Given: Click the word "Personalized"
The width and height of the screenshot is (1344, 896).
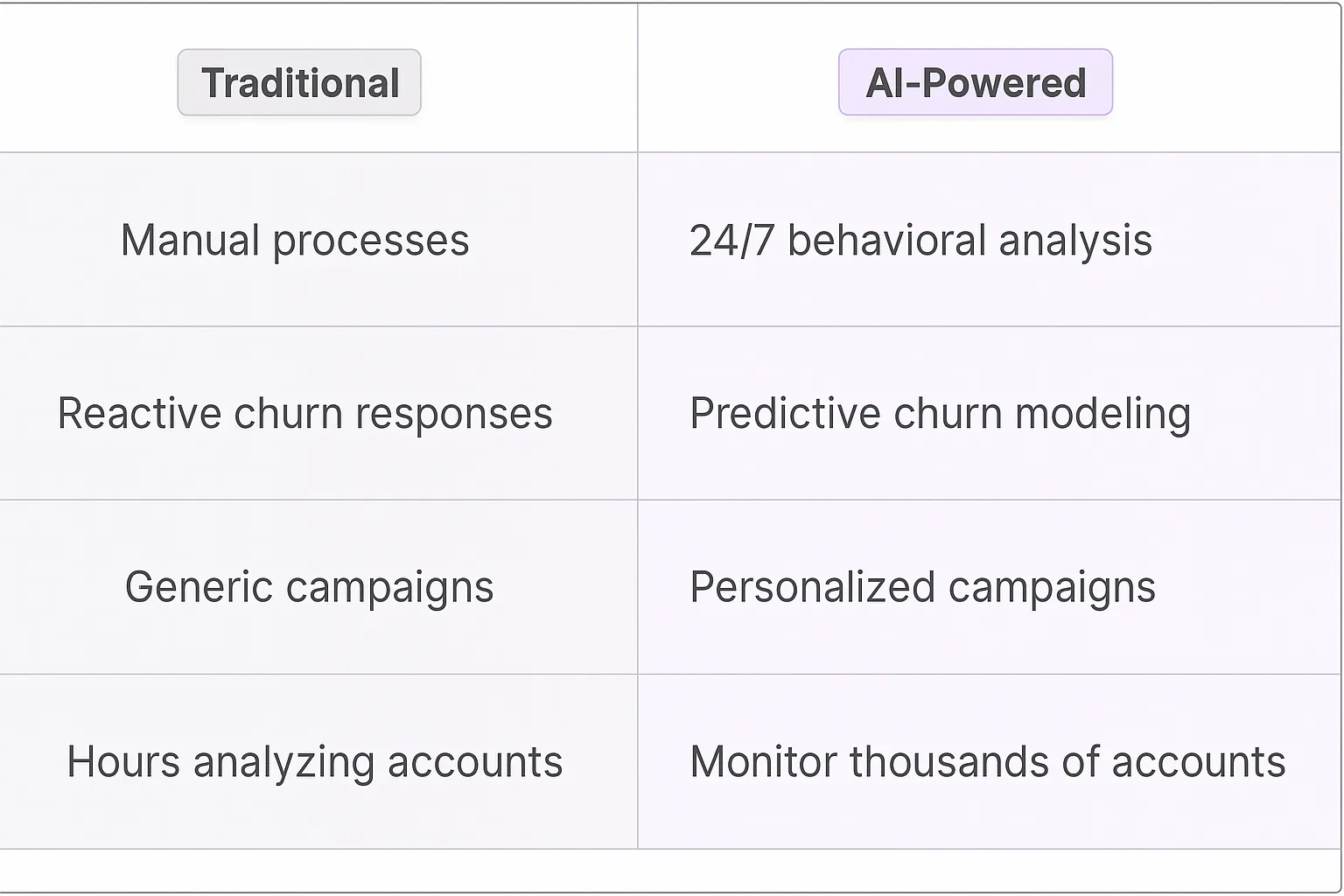Looking at the screenshot, I should tap(812, 587).
